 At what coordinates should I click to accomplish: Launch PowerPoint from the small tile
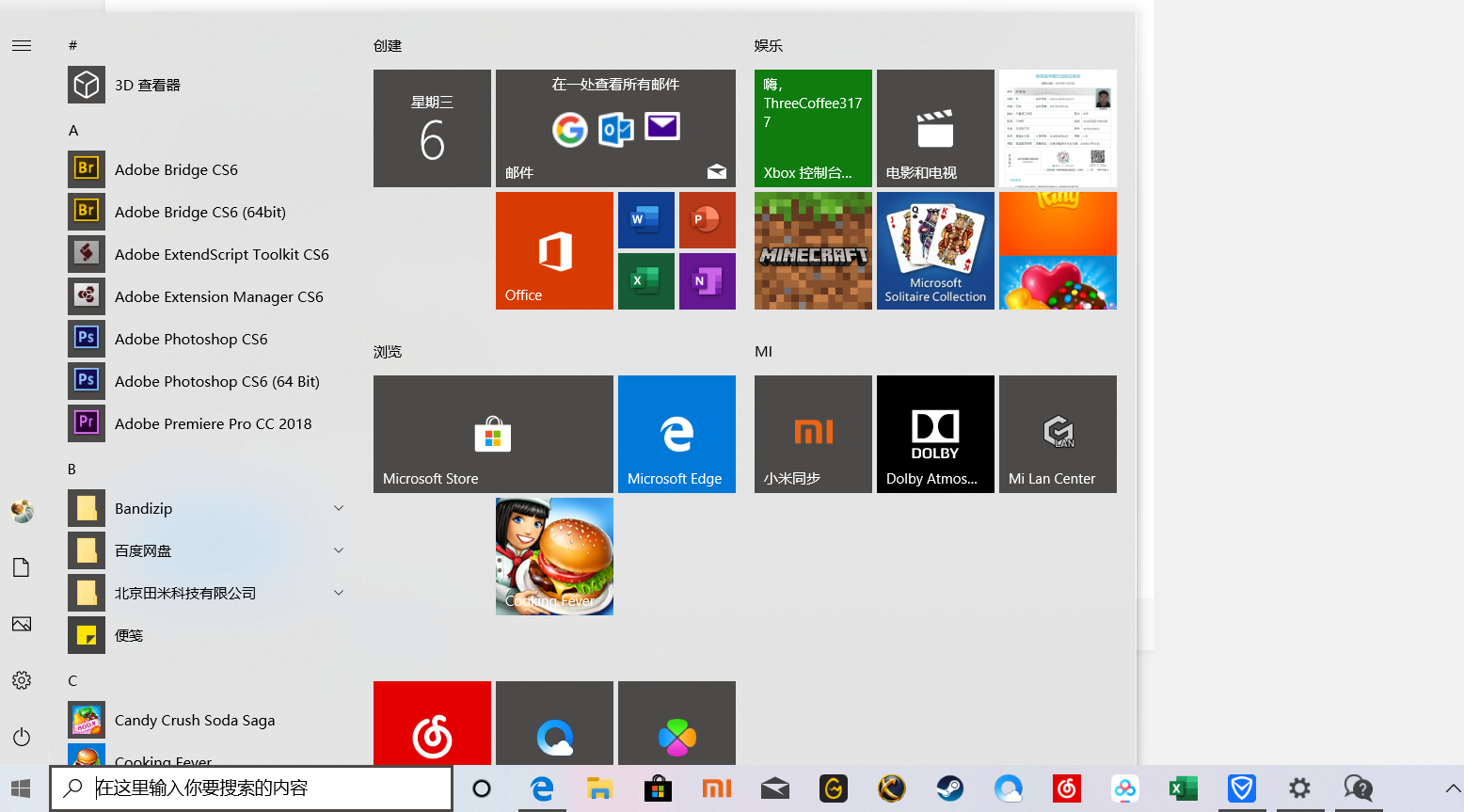click(x=708, y=220)
